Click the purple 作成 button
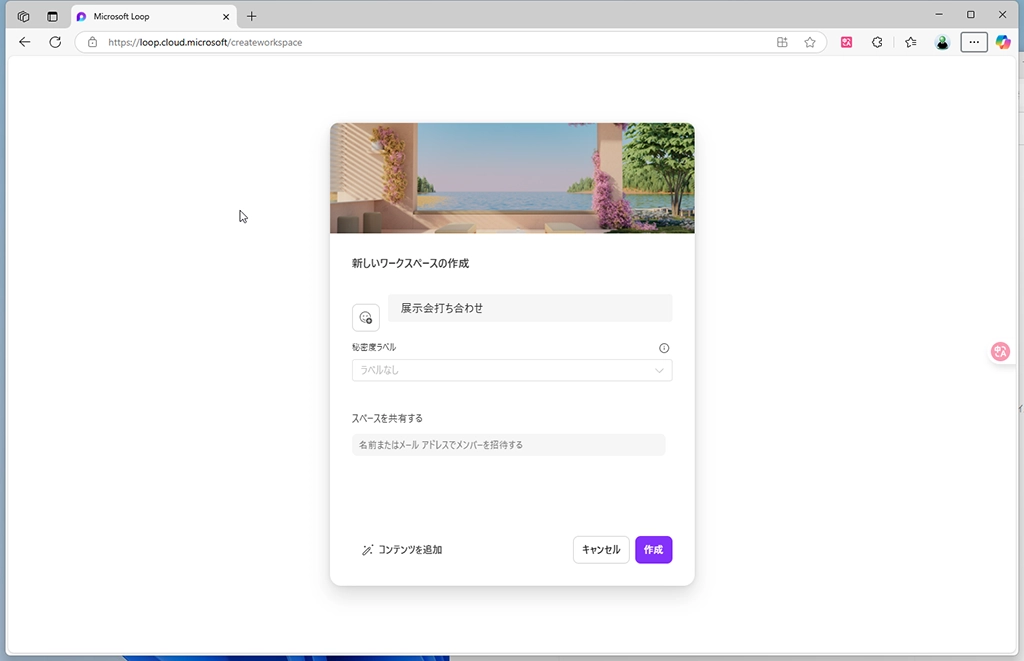 (653, 550)
